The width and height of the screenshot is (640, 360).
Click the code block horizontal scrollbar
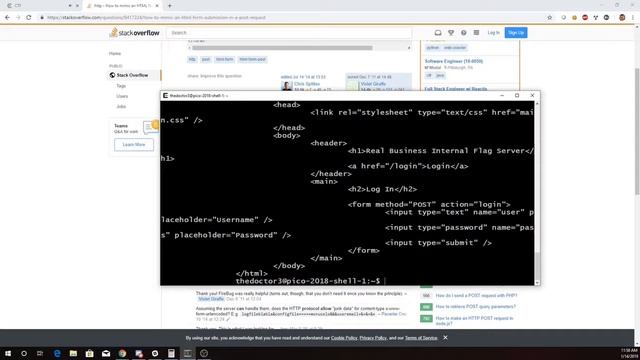282,48
